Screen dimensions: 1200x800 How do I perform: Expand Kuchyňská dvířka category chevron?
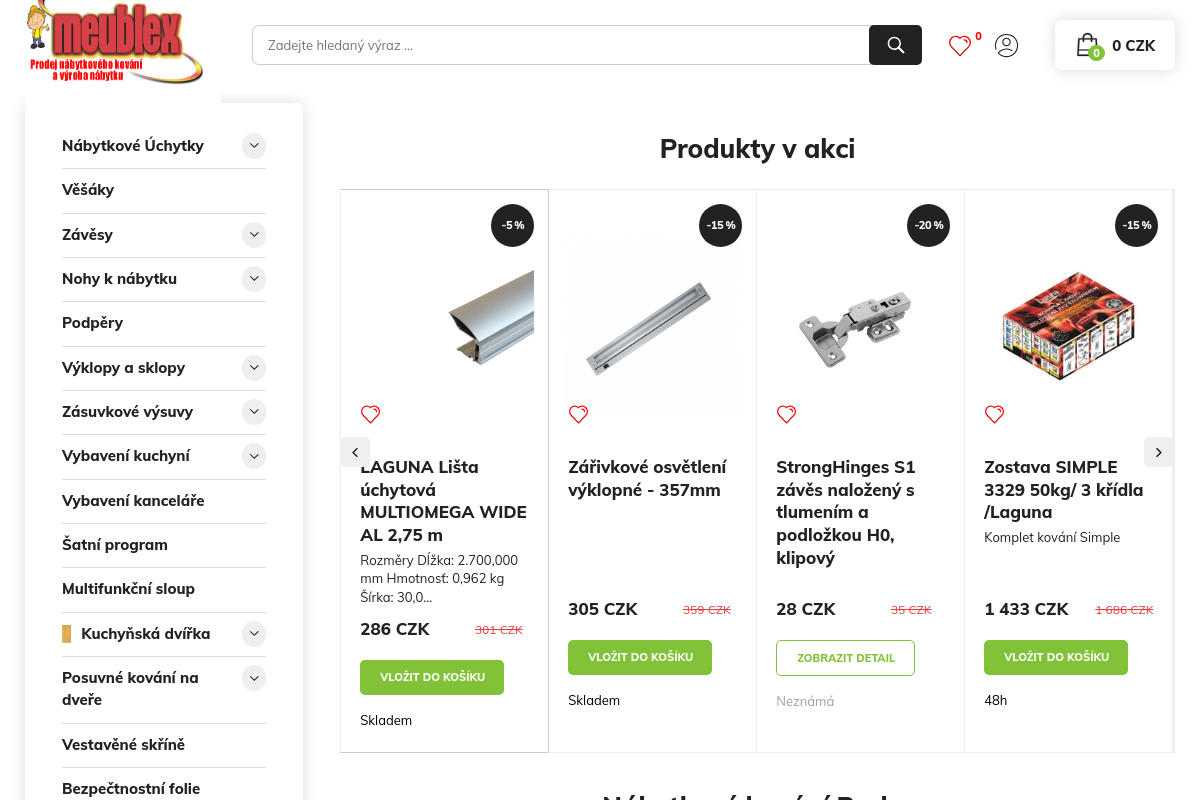click(254, 634)
